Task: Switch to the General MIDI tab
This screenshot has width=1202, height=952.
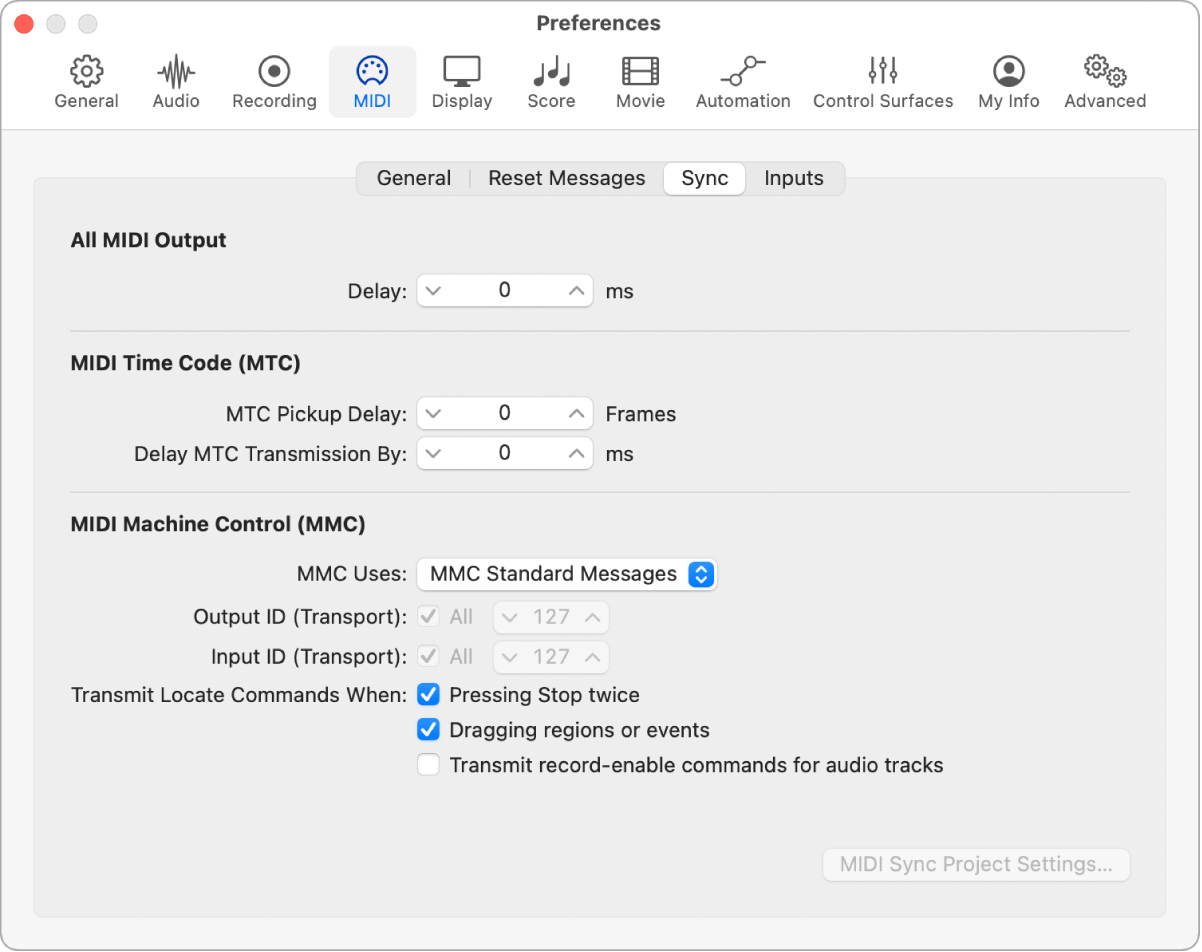Action: 414,178
